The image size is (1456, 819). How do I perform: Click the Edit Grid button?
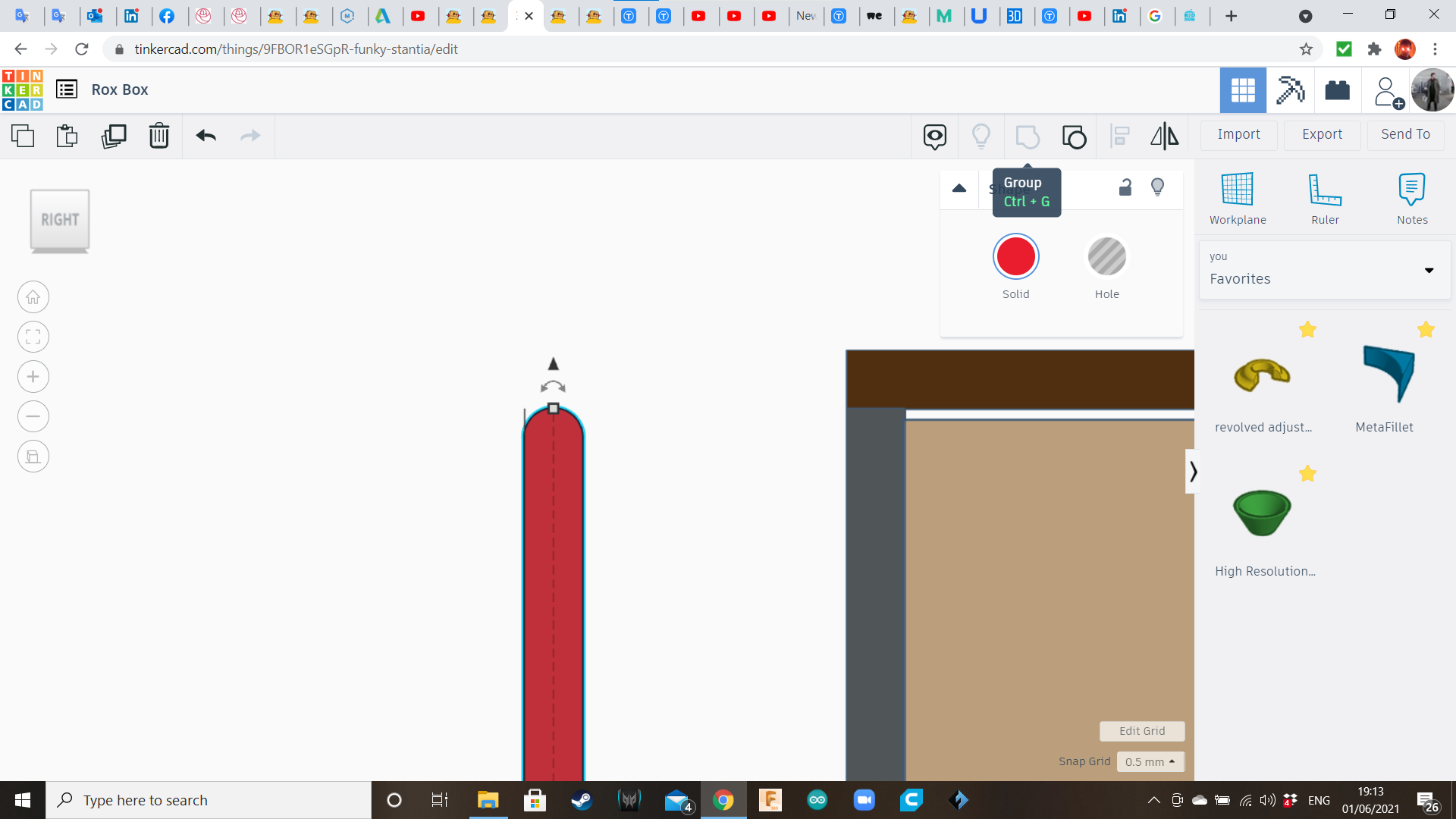1142,731
